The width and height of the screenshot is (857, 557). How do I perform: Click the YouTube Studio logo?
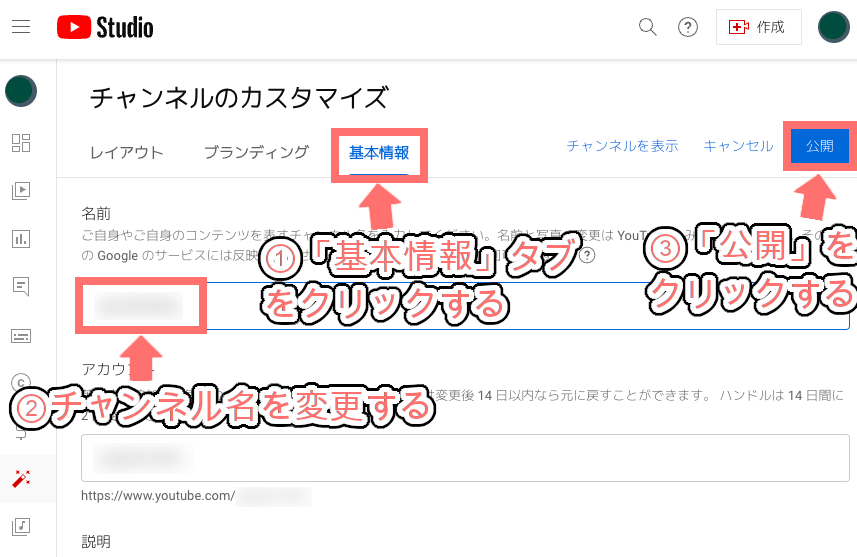105,27
